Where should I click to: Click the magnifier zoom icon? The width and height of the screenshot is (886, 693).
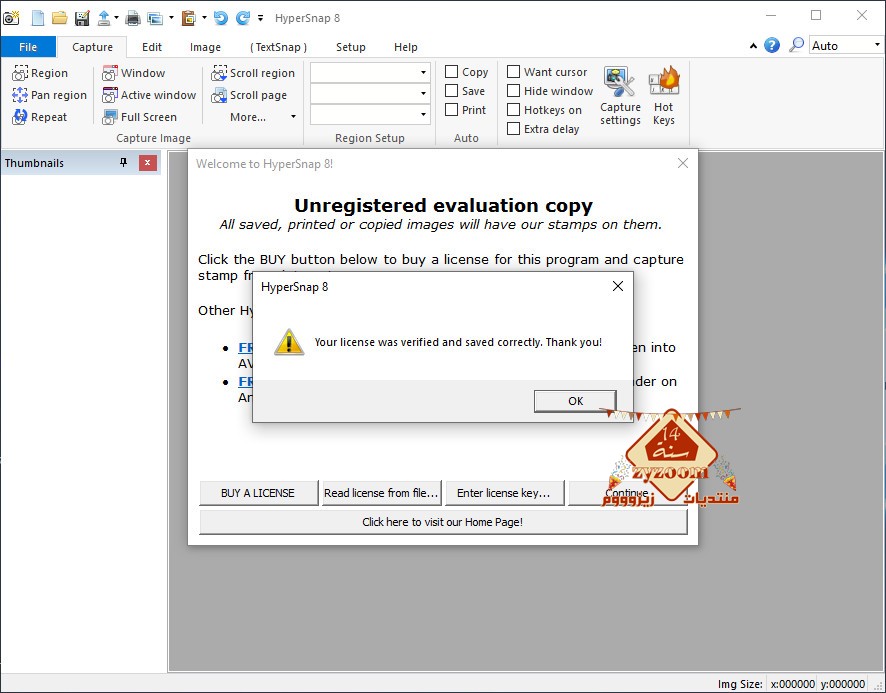coord(796,45)
